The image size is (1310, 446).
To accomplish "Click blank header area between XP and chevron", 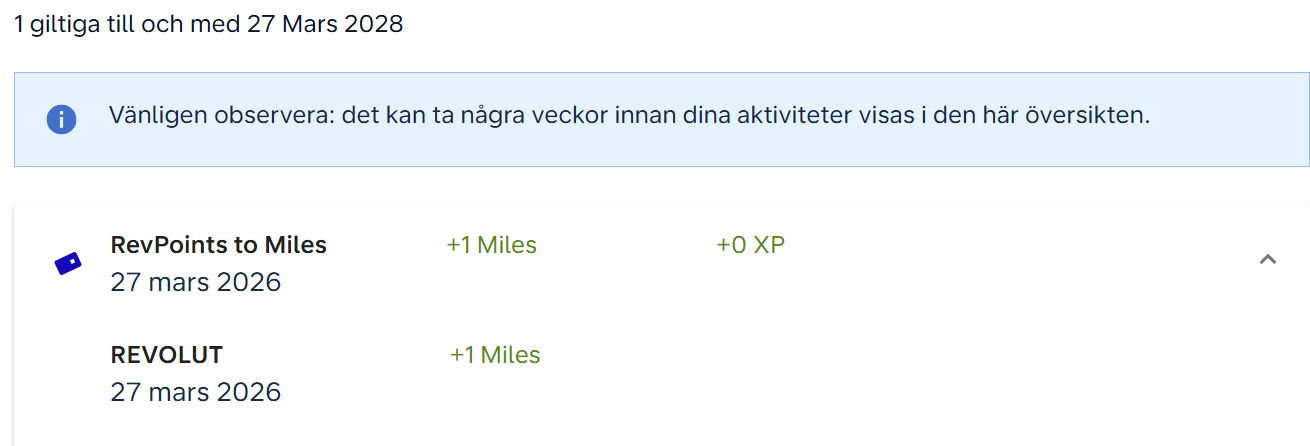I will (x=1020, y=258).
